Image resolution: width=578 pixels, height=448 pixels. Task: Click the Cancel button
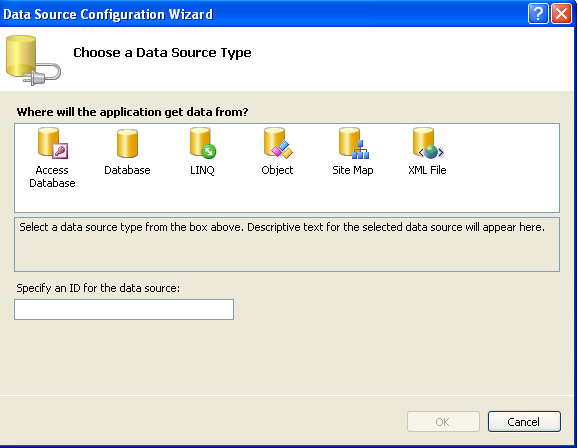[524, 421]
